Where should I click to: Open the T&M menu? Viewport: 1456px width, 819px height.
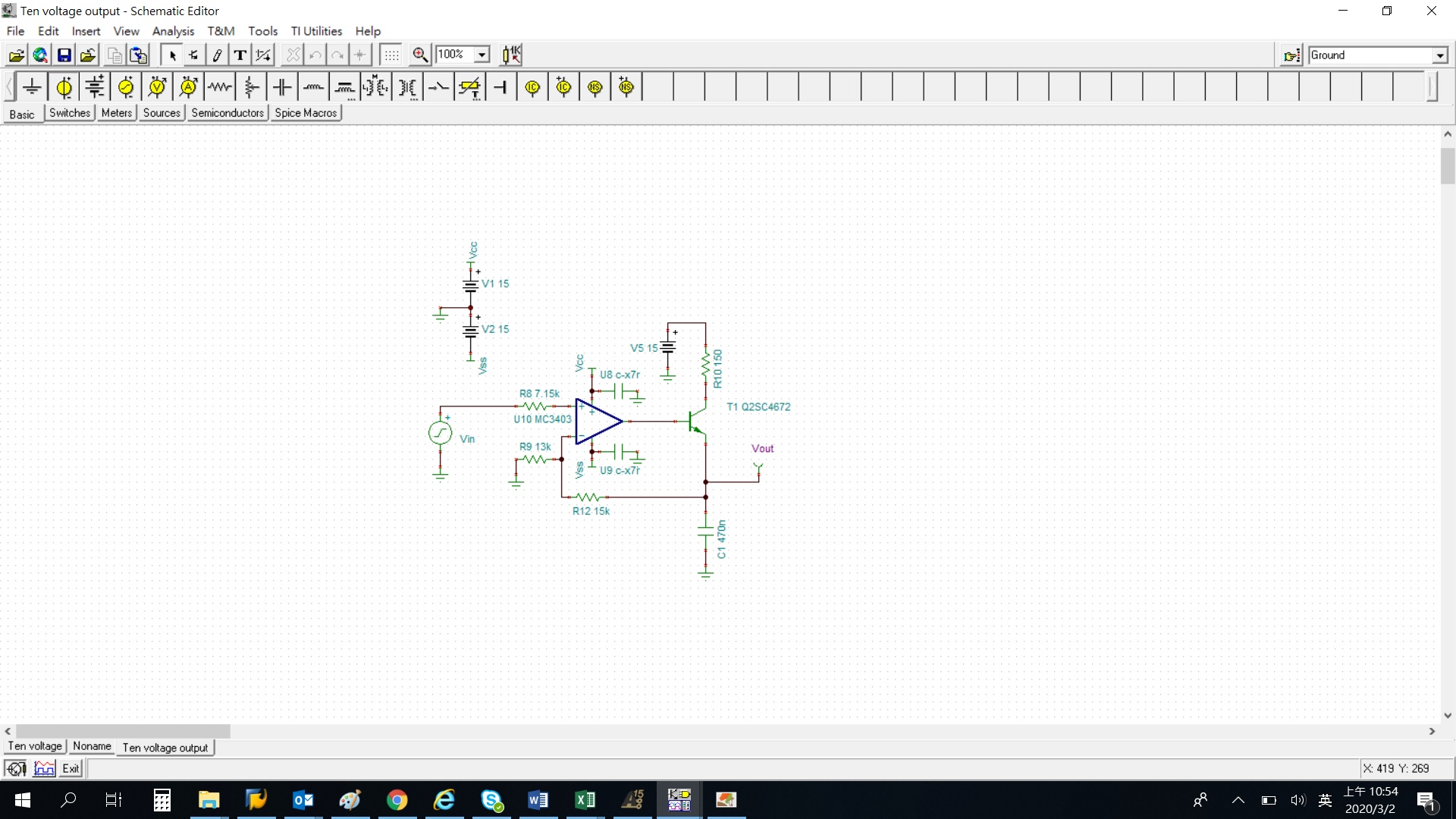tap(221, 31)
